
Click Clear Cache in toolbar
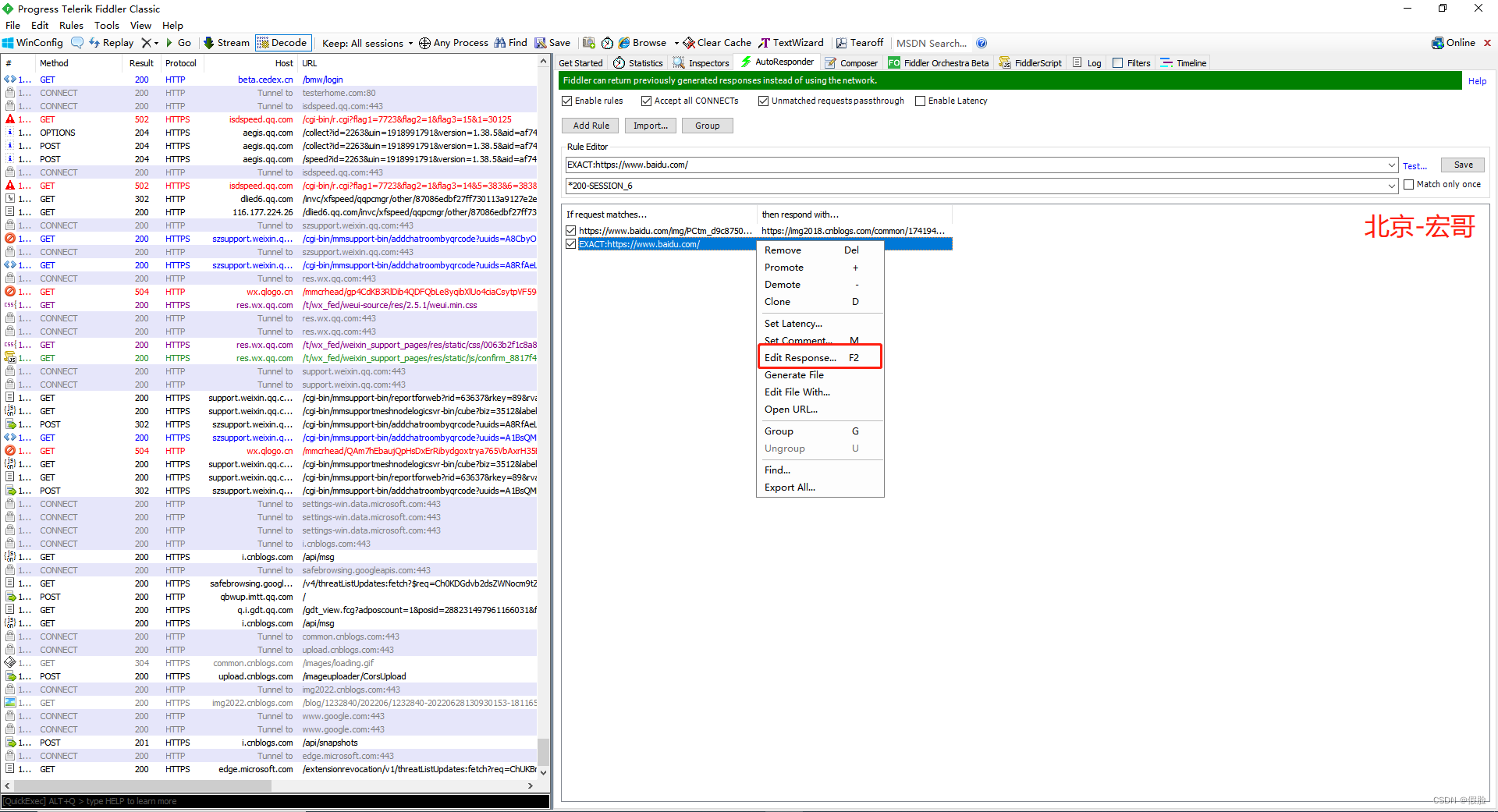point(717,43)
